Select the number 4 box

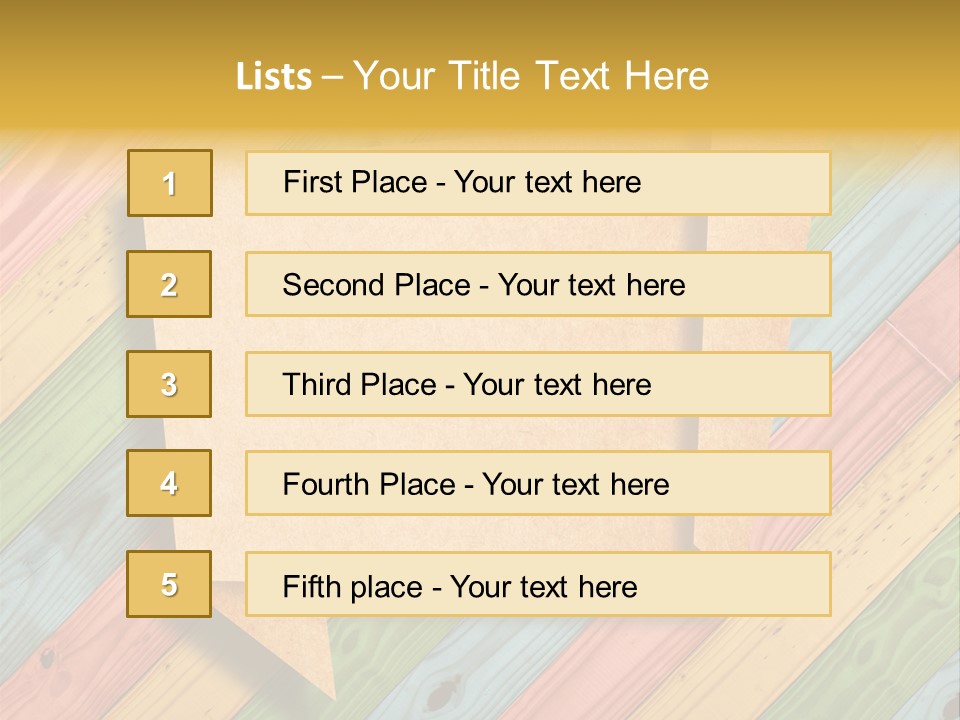169,484
